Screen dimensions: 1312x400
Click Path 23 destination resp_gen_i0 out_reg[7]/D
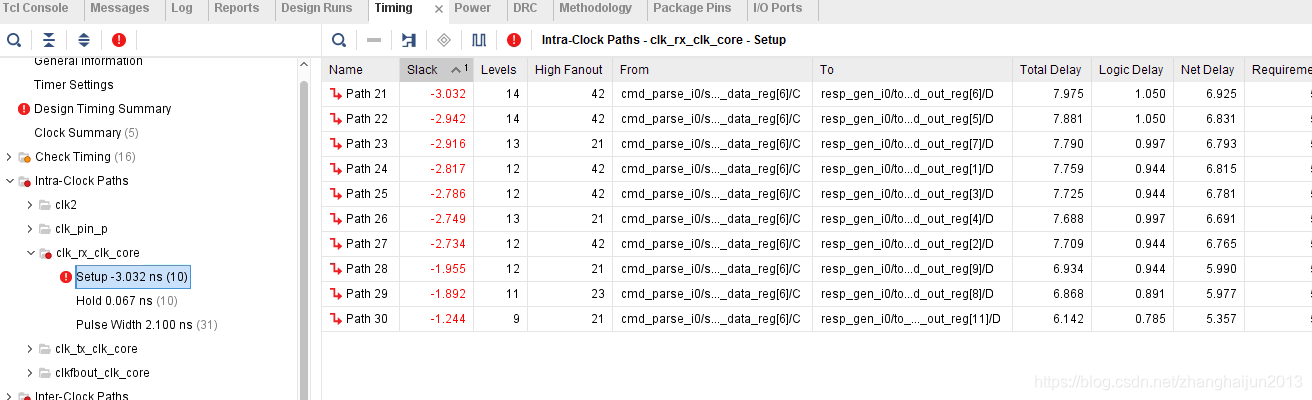(x=907, y=144)
